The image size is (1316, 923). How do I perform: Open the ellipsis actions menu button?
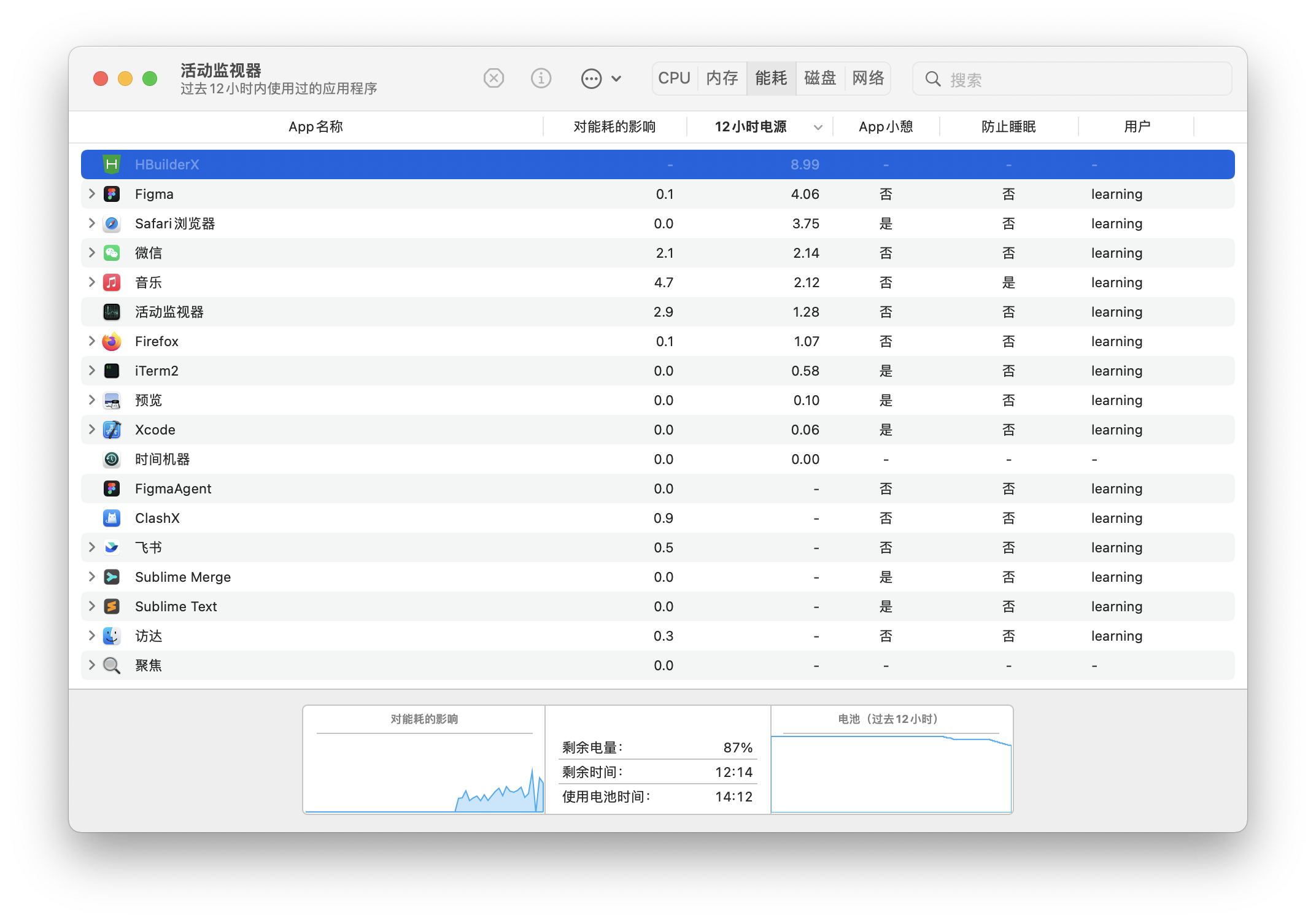tap(592, 79)
